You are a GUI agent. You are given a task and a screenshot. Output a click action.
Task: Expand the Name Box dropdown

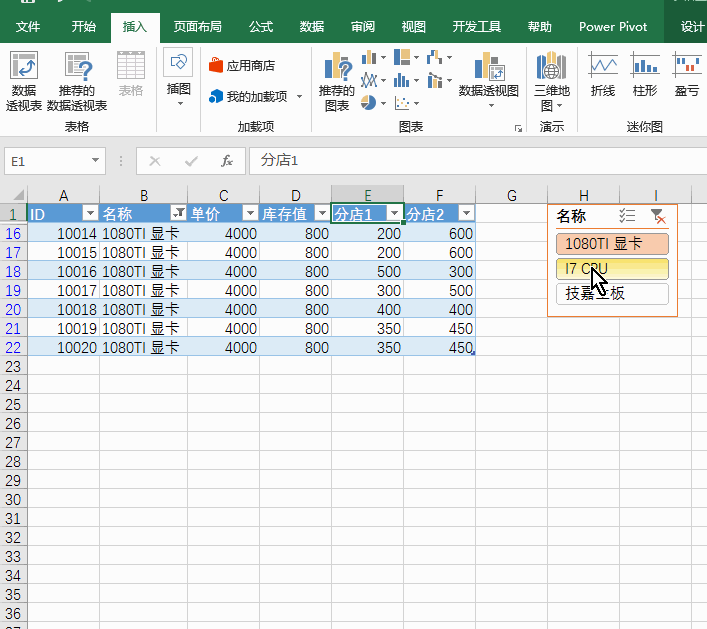pyautogui.click(x=95, y=160)
